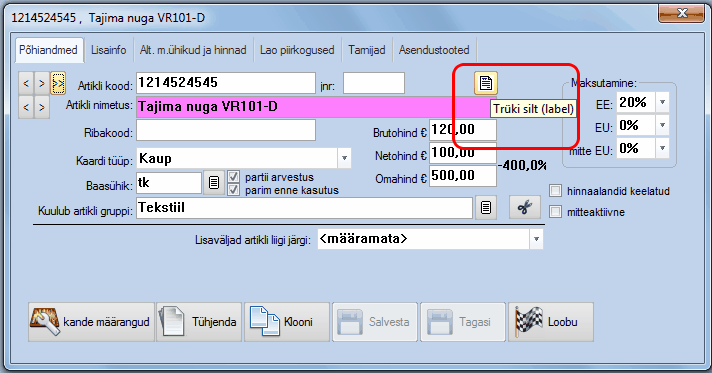Screen dimensions: 712x373
Task: Open kande määrangud settings
Action: tap(91, 322)
